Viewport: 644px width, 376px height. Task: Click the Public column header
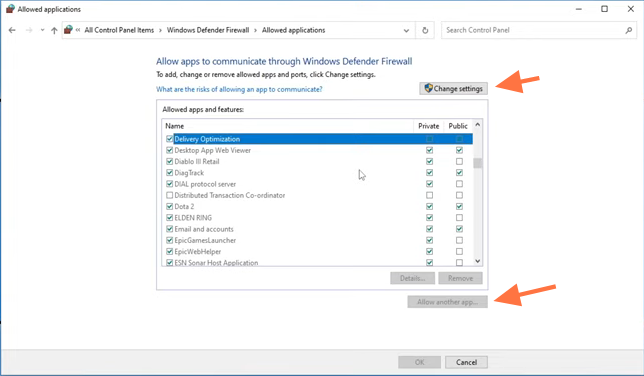(x=458, y=126)
